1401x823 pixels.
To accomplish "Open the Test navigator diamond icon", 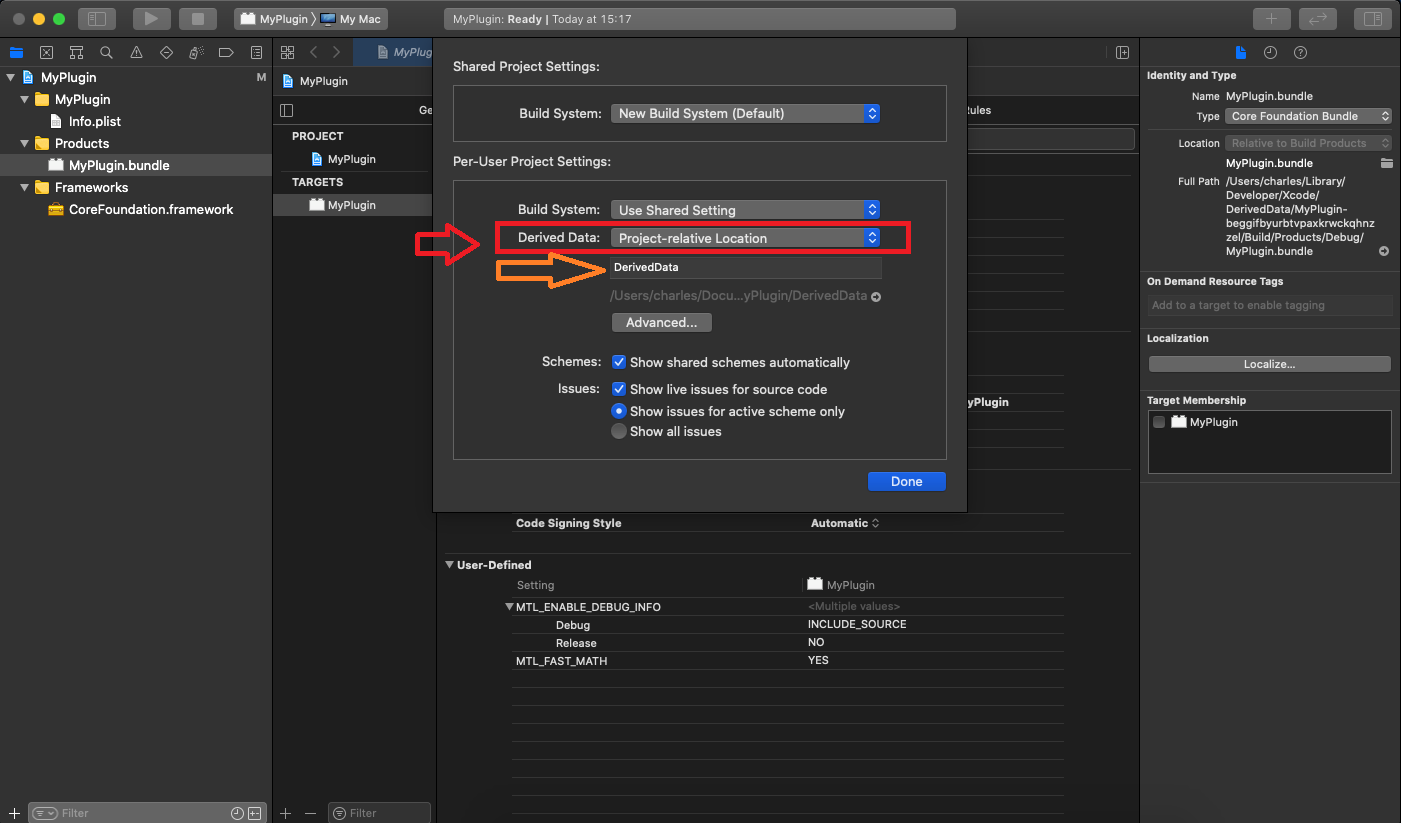I will tap(166, 52).
